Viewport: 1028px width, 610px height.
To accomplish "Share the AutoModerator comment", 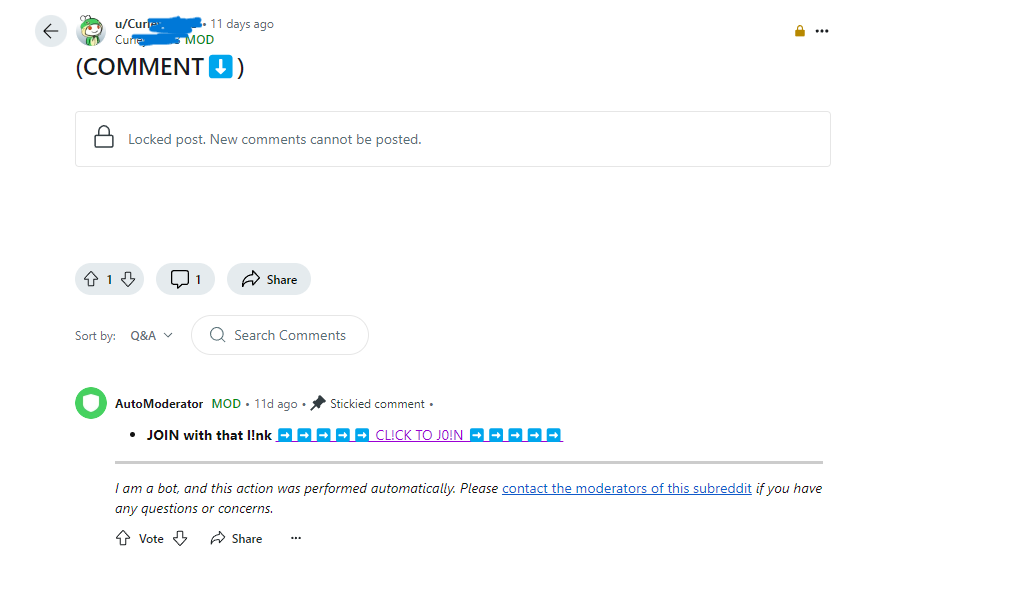I will (236, 539).
